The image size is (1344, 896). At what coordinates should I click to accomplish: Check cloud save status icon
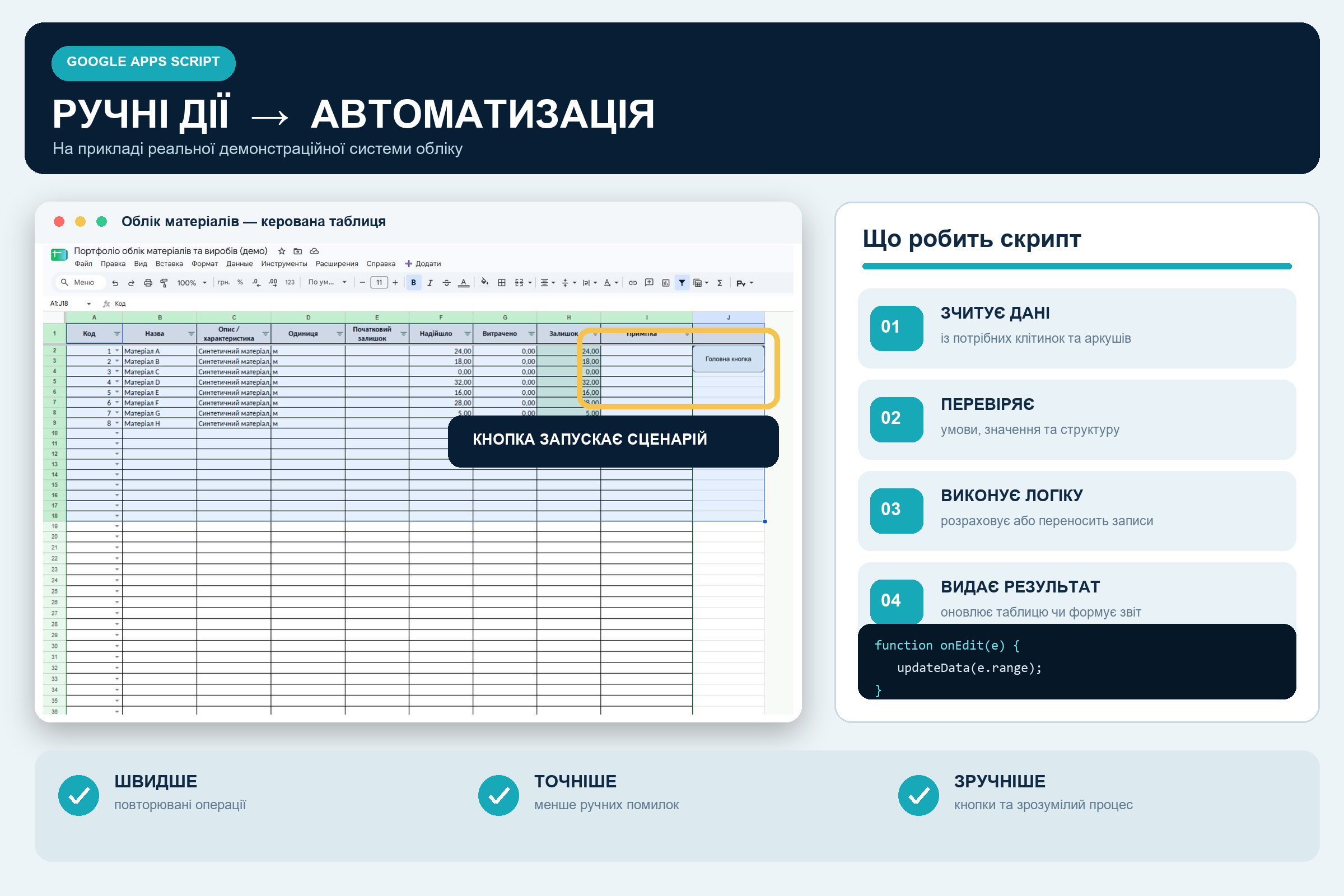coord(314,251)
